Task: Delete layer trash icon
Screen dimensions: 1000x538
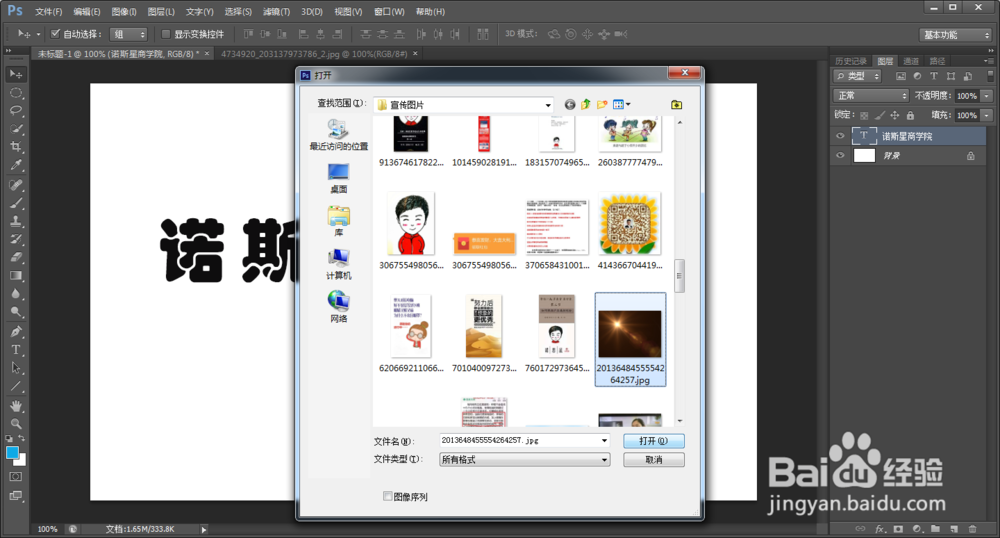Action: (973, 529)
